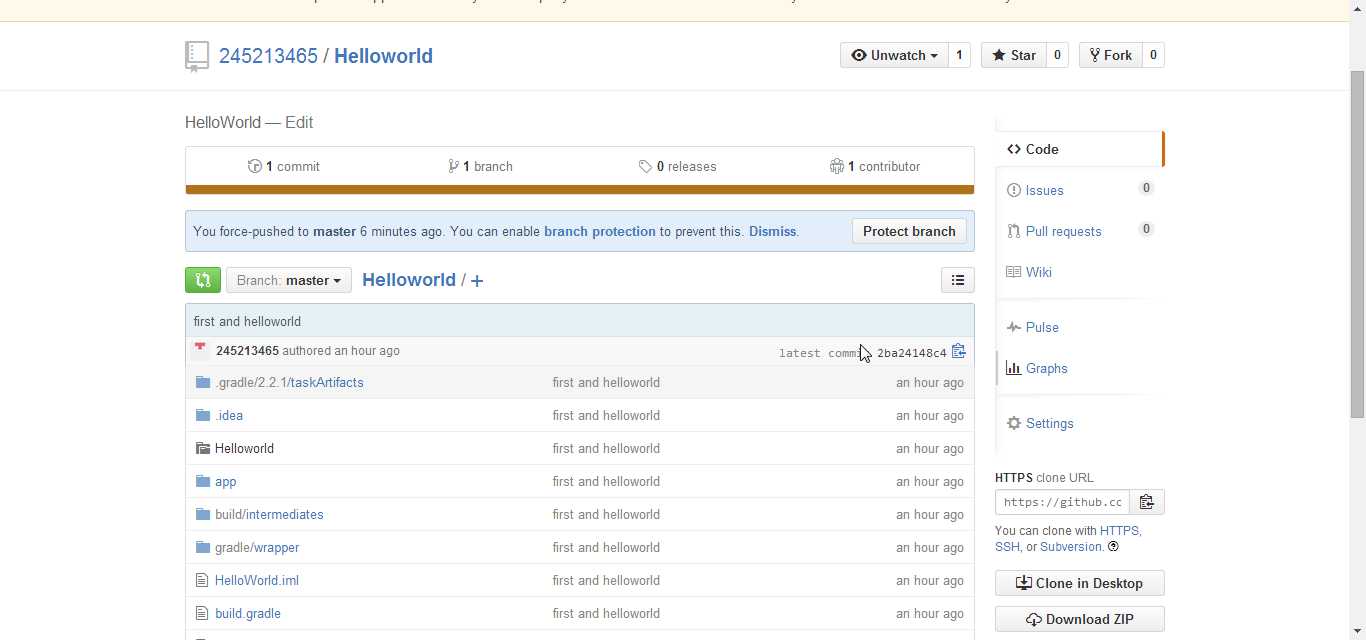Star the Helloworld repository
This screenshot has width=1366, height=640.
(1014, 55)
